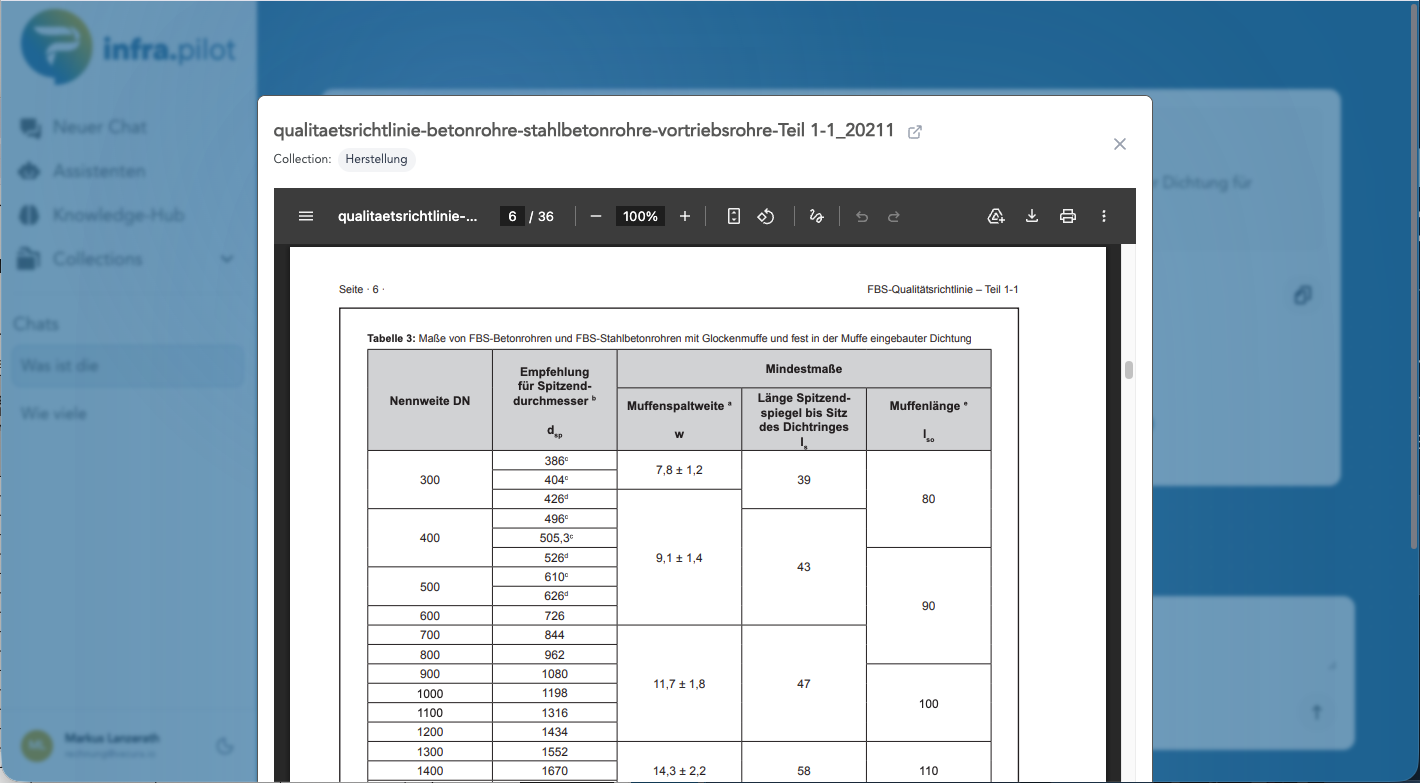This screenshot has width=1420, height=783.
Task: Zoom out of the PDF document
Action: [596, 216]
